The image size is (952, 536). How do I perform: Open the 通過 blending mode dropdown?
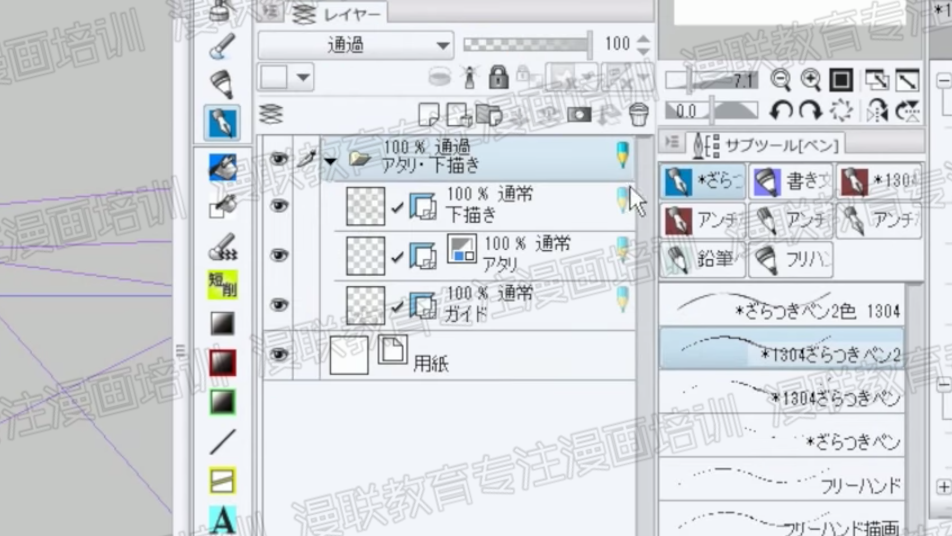click(x=356, y=45)
